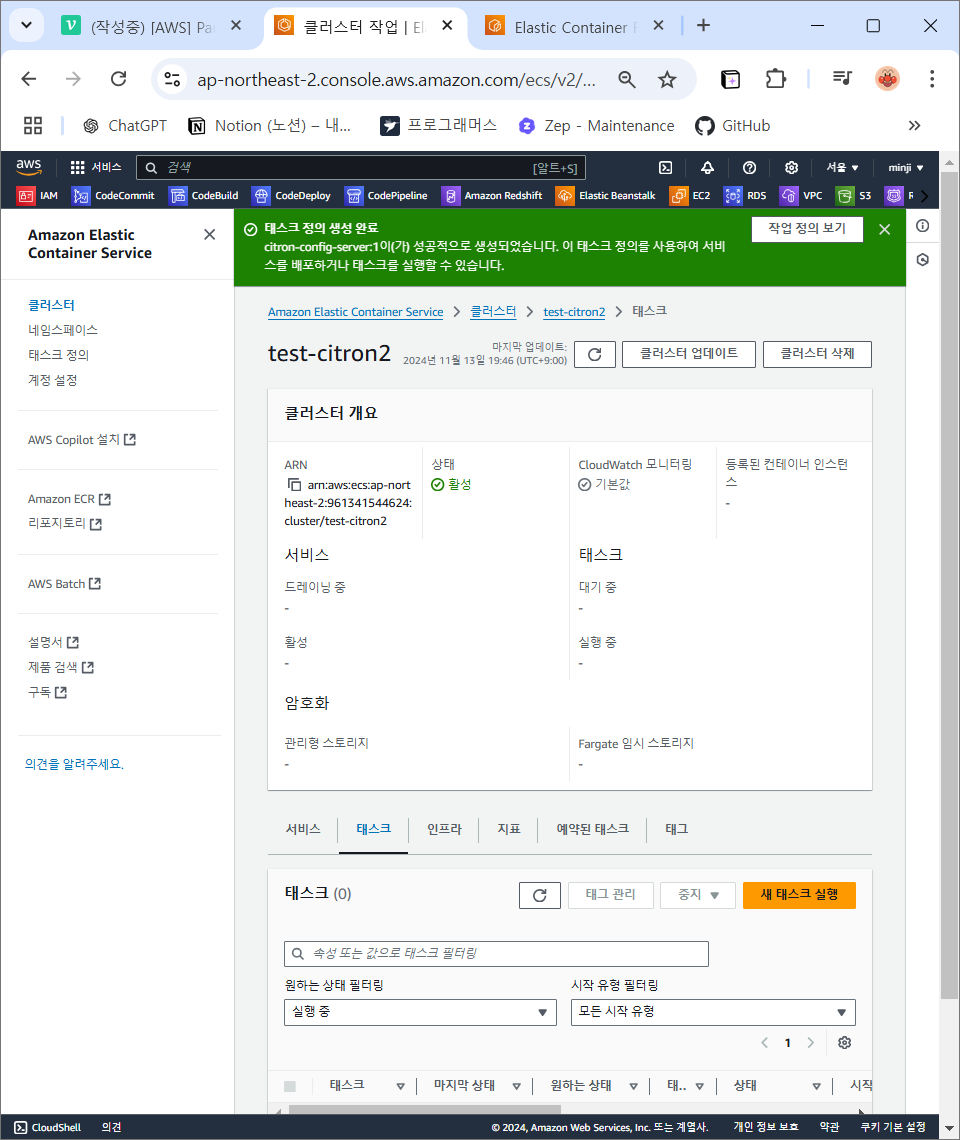
Task: Open IAM shortcut in favorites bar
Action: pyautogui.click(x=38, y=196)
